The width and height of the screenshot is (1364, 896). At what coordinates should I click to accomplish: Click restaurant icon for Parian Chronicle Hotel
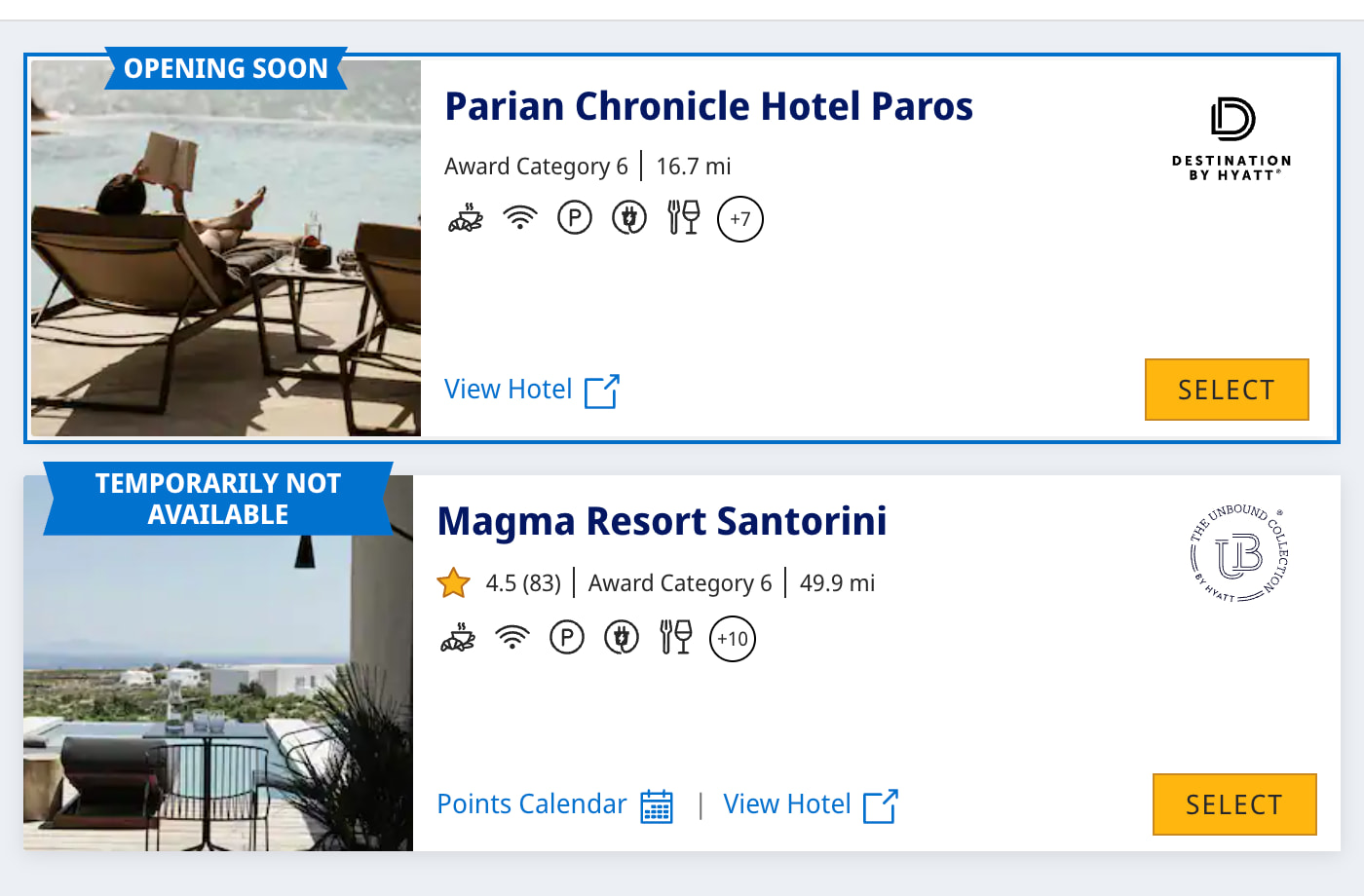pyautogui.click(x=684, y=218)
